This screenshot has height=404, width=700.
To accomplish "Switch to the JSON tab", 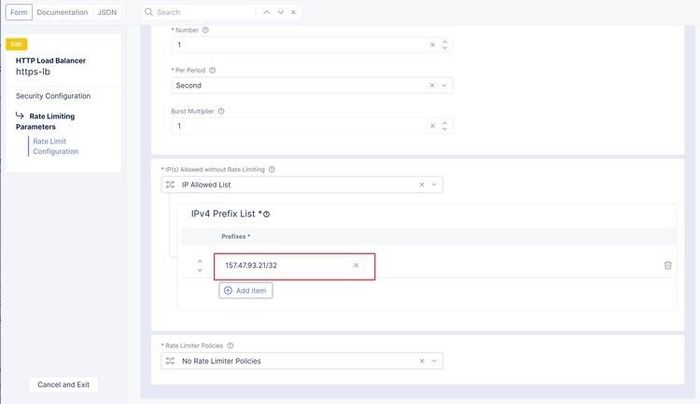I will (x=107, y=12).
